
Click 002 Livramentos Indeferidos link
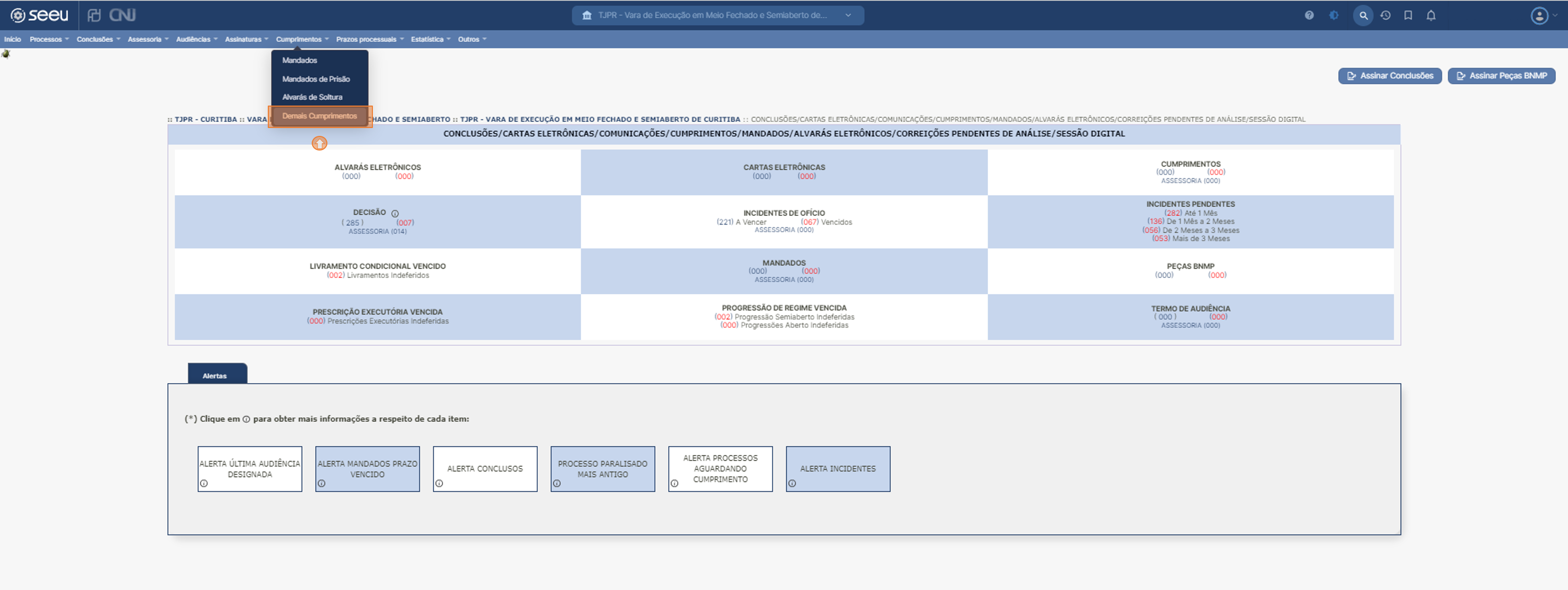(x=378, y=275)
